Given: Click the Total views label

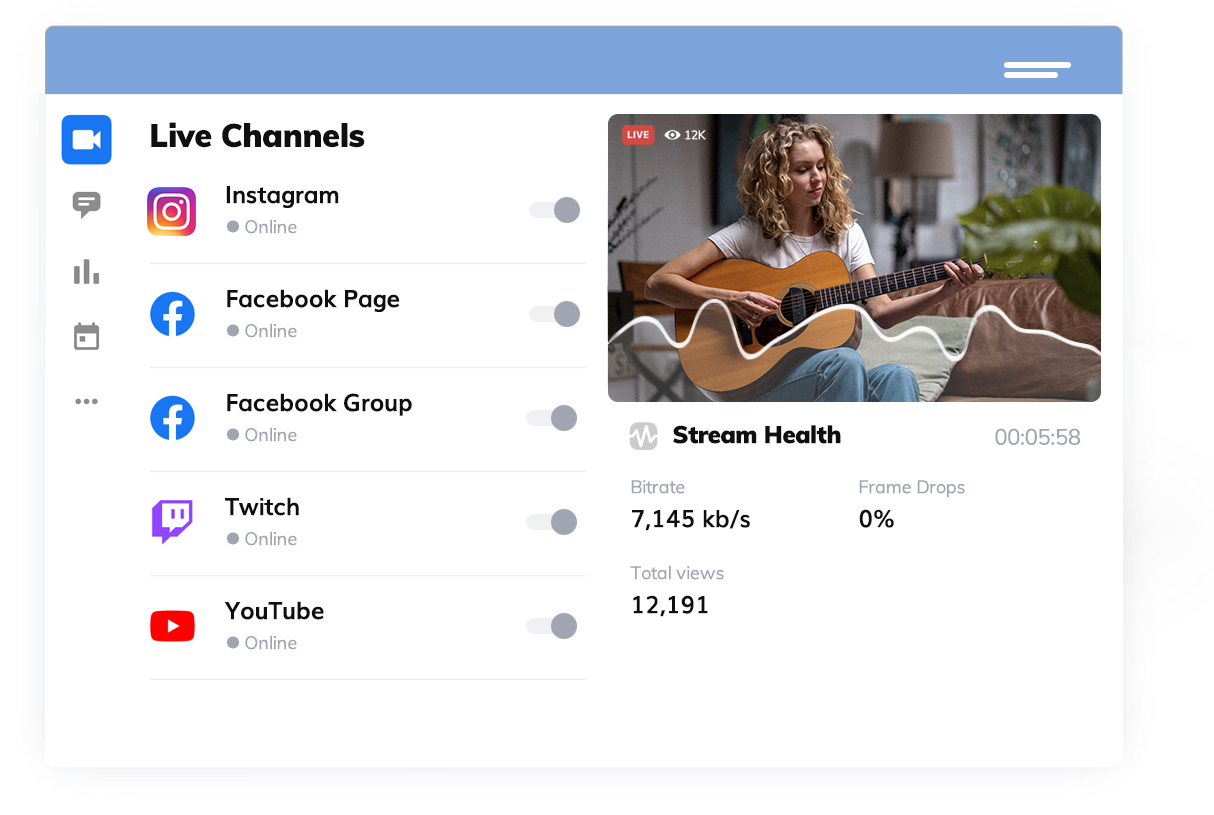Looking at the screenshot, I should click(x=677, y=574).
